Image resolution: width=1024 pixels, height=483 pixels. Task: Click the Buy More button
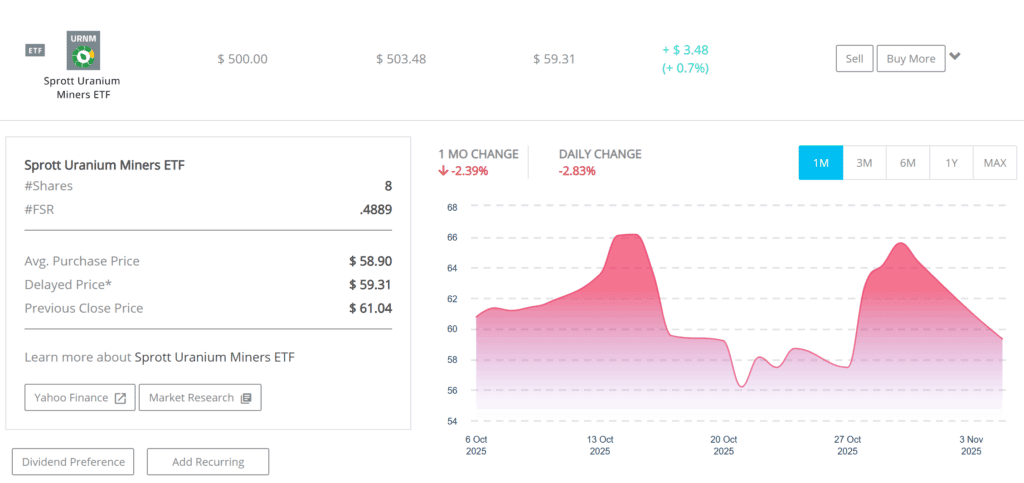coord(910,59)
